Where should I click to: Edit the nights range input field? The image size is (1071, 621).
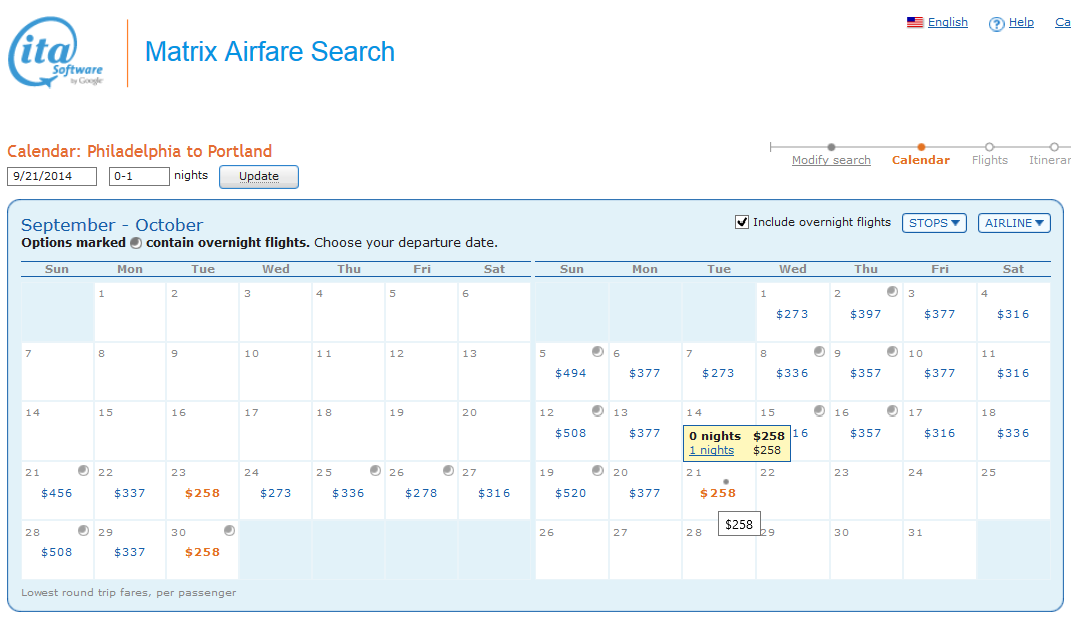pyautogui.click(x=139, y=176)
